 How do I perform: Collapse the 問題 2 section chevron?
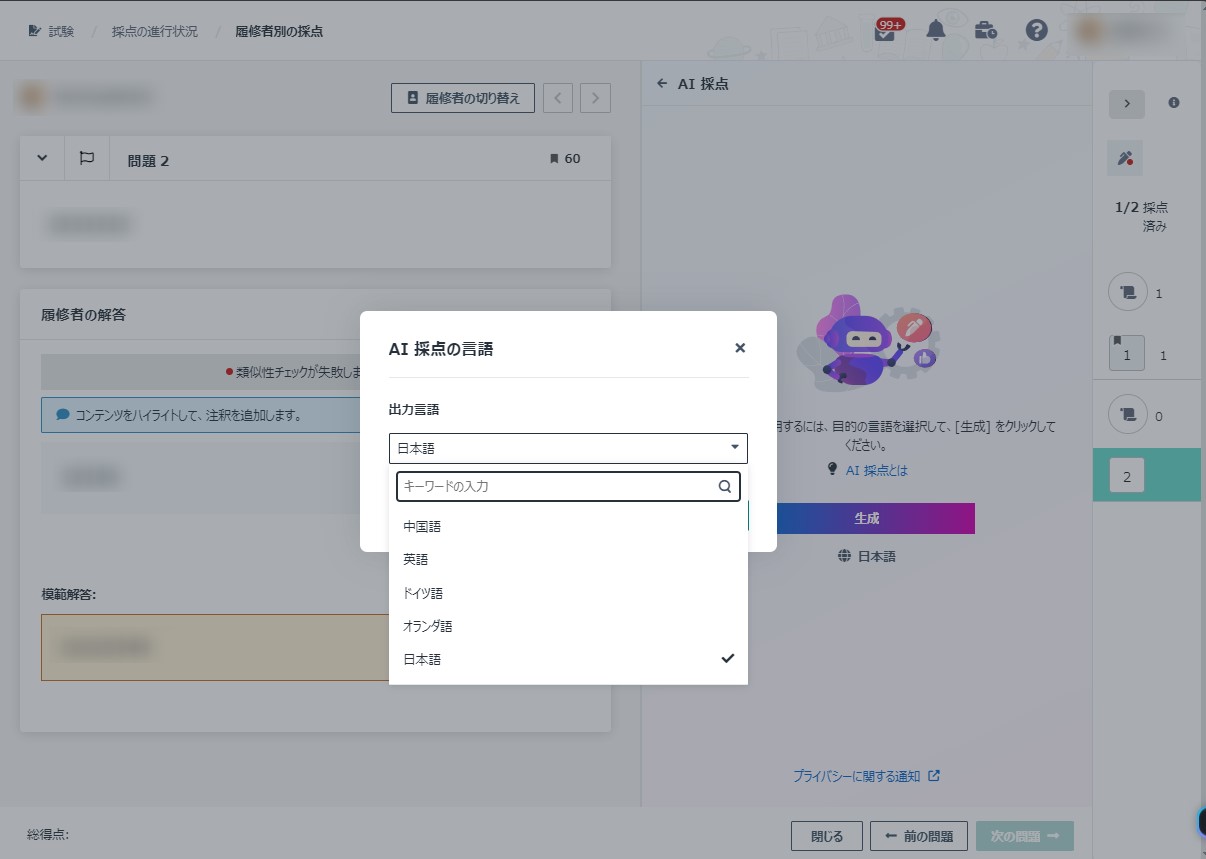point(42,158)
